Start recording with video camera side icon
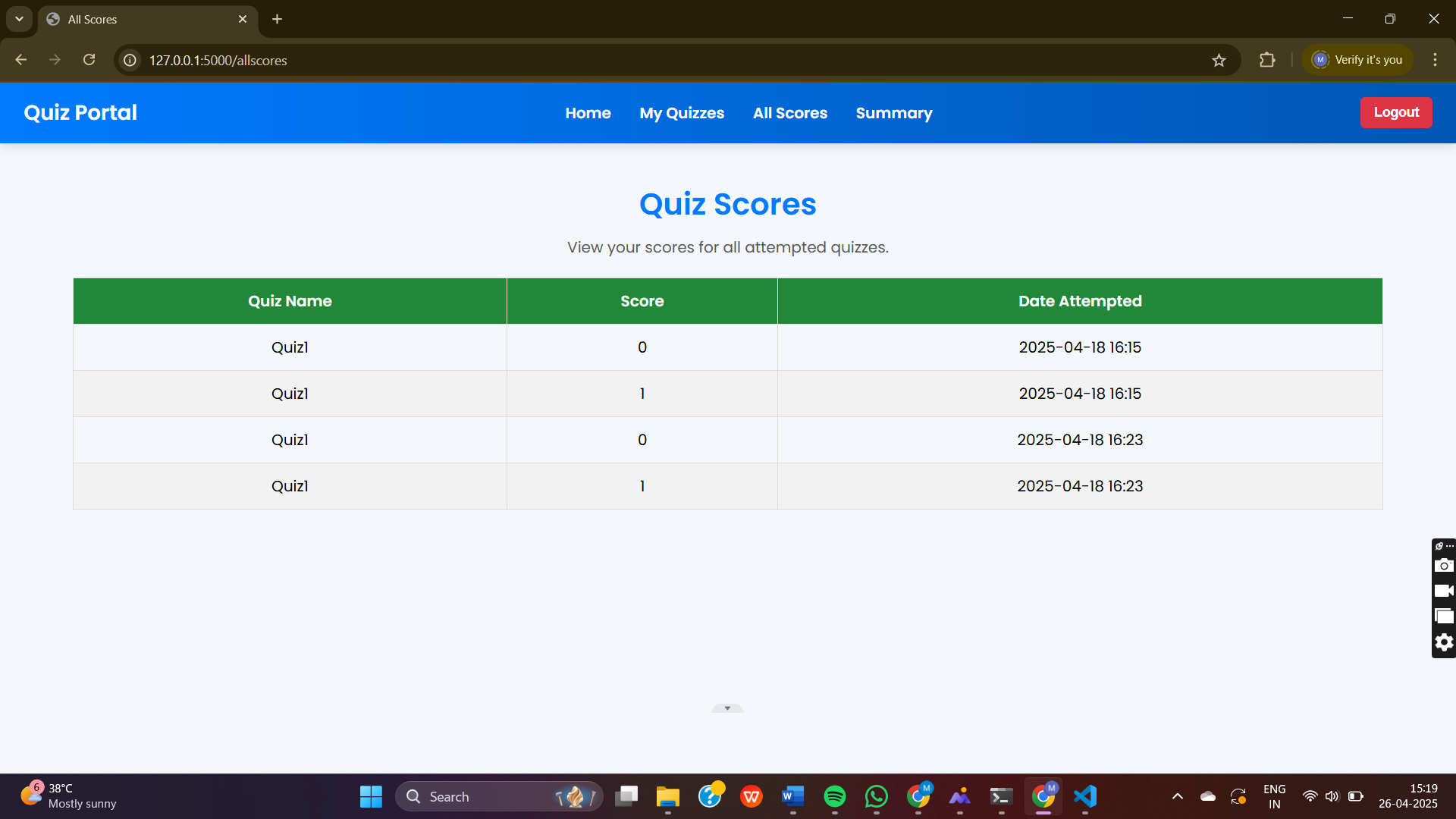The height and width of the screenshot is (819, 1456). pyautogui.click(x=1444, y=591)
